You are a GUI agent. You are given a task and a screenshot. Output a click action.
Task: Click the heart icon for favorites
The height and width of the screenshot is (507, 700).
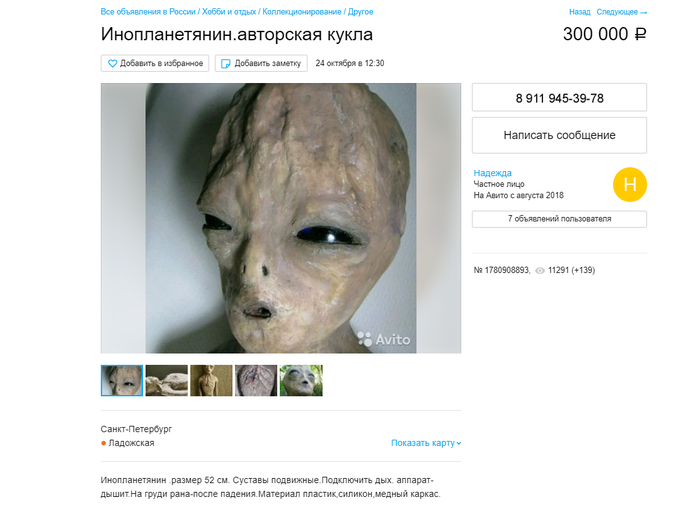112,63
